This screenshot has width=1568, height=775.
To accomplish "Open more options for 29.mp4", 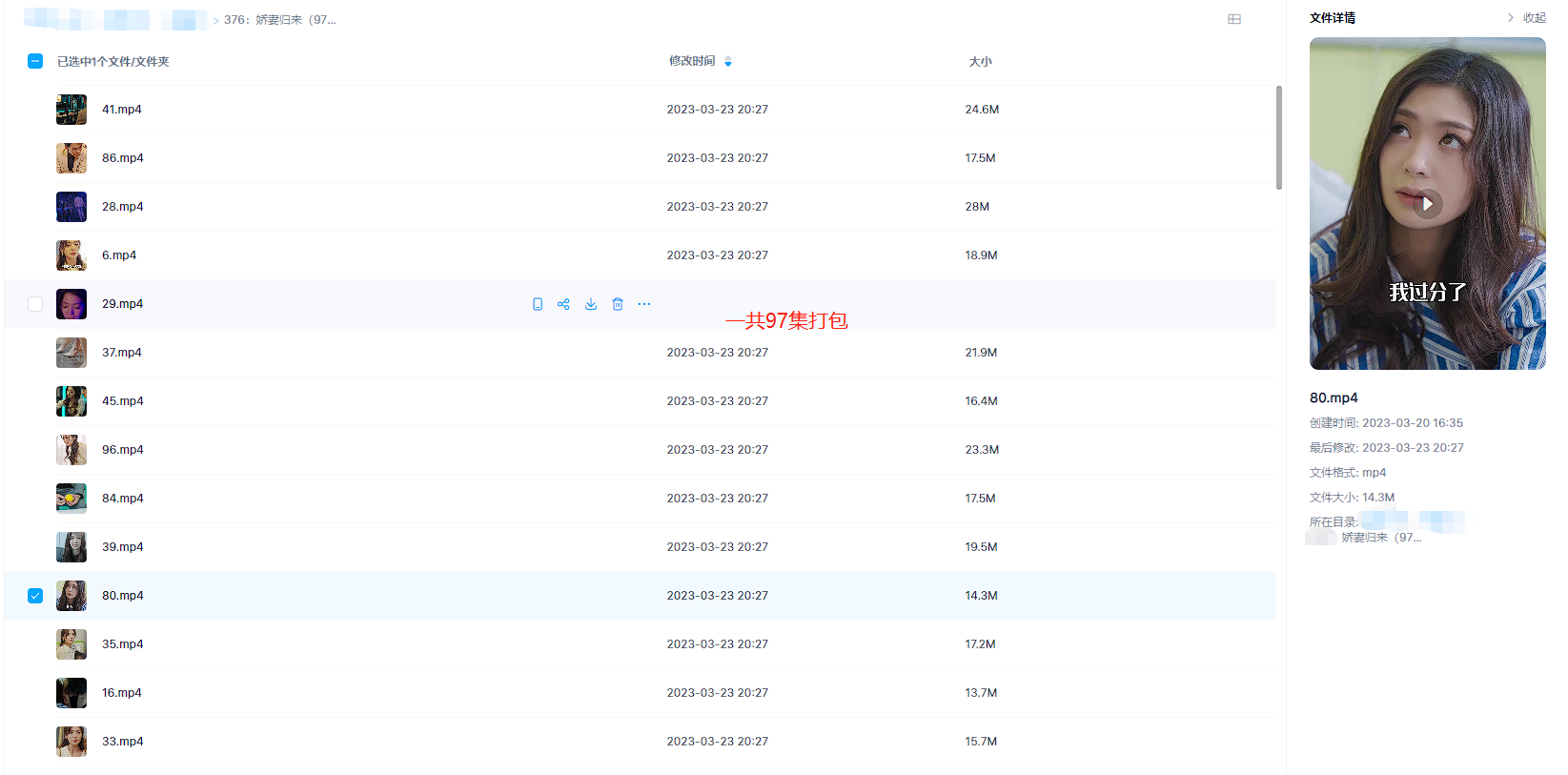I will (644, 304).
